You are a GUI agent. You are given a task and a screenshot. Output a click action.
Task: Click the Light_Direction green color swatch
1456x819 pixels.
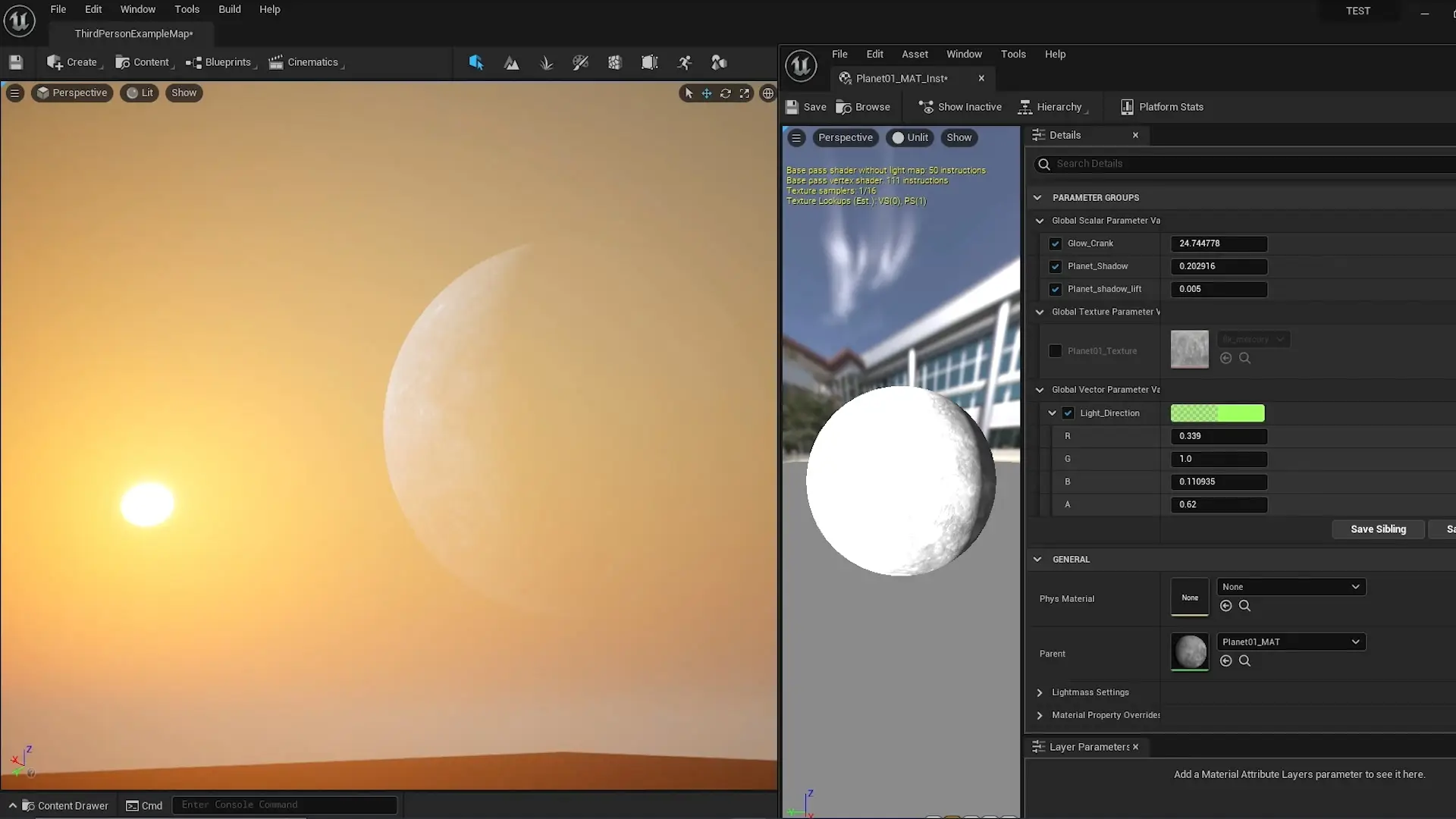point(1217,413)
